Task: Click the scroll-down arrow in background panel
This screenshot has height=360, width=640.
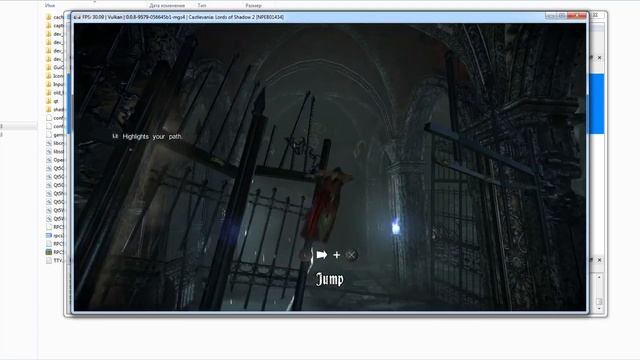Action: point(599,309)
